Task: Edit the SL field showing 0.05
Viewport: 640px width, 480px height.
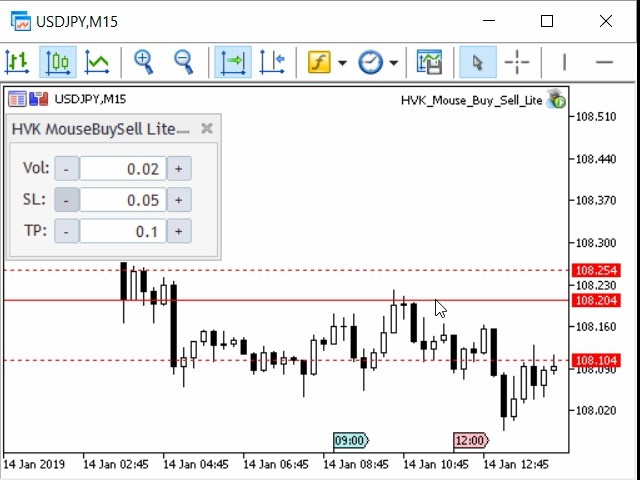Action: pos(123,200)
